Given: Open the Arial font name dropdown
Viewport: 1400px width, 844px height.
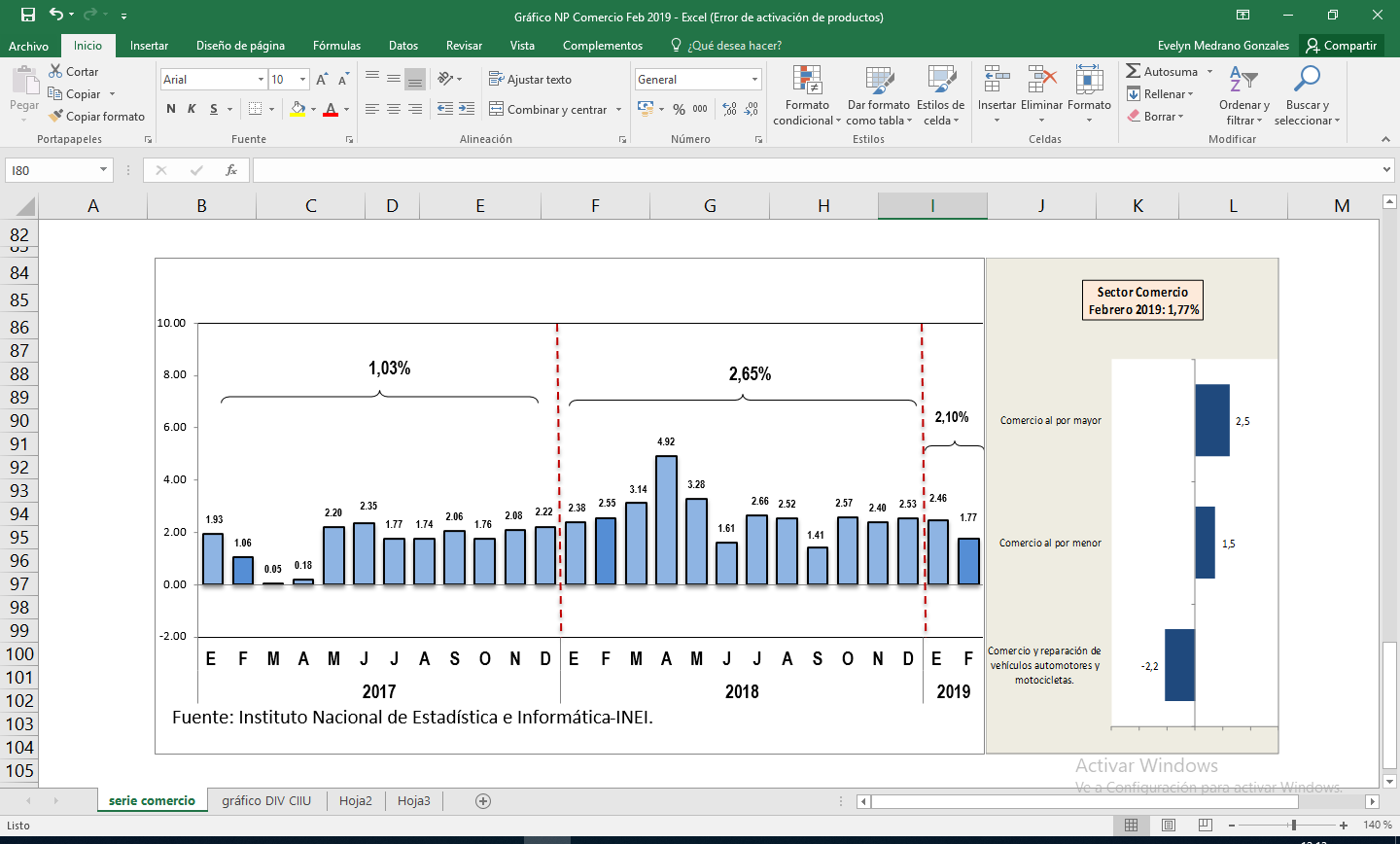Looking at the screenshot, I should [261, 80].
